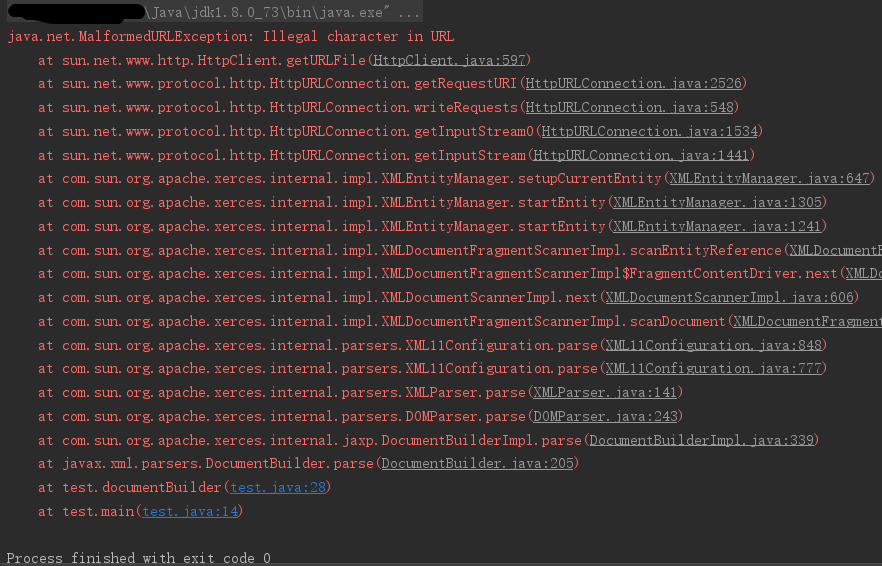Navigate to HttpURLConnection.java:1441
The height and width of the screenshot is (566, 882).
[641, 155]
